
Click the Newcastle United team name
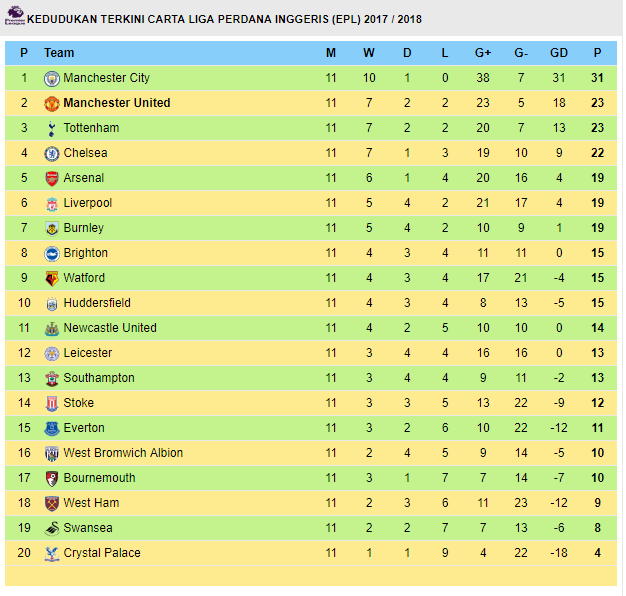coord(110,328)
